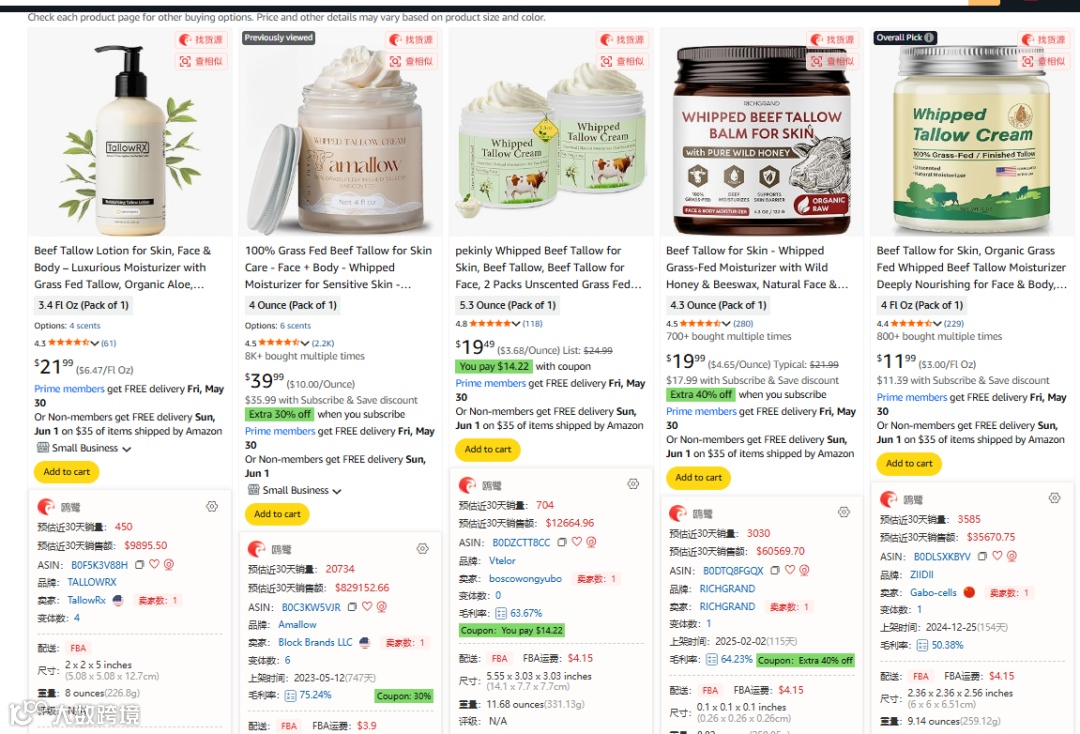This screenshot has width=1080, height=734.
Task: Click the seller link Block Brands LLC
Action: 315,642
